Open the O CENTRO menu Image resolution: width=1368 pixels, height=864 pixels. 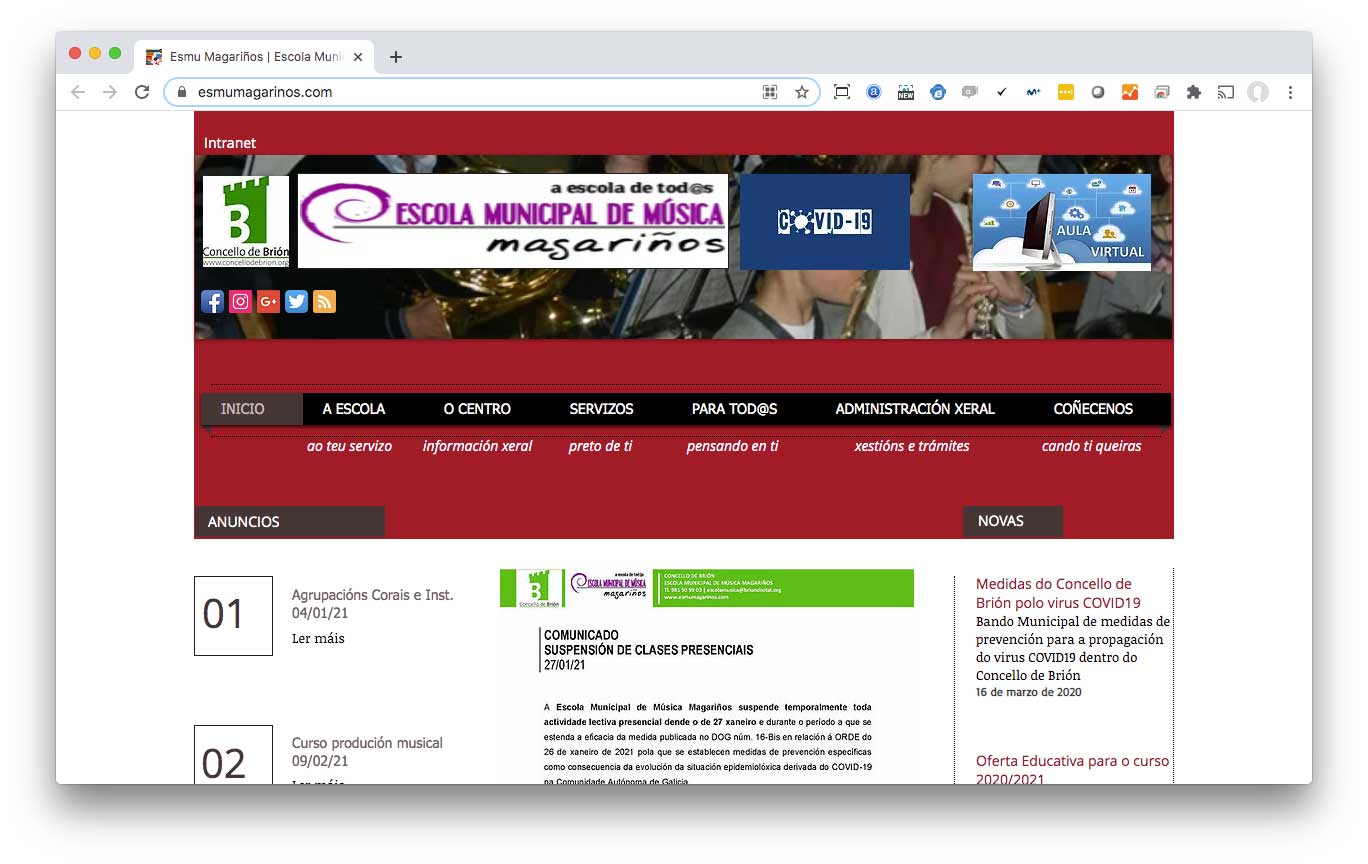pyautogui.click(x=477, y=409)
